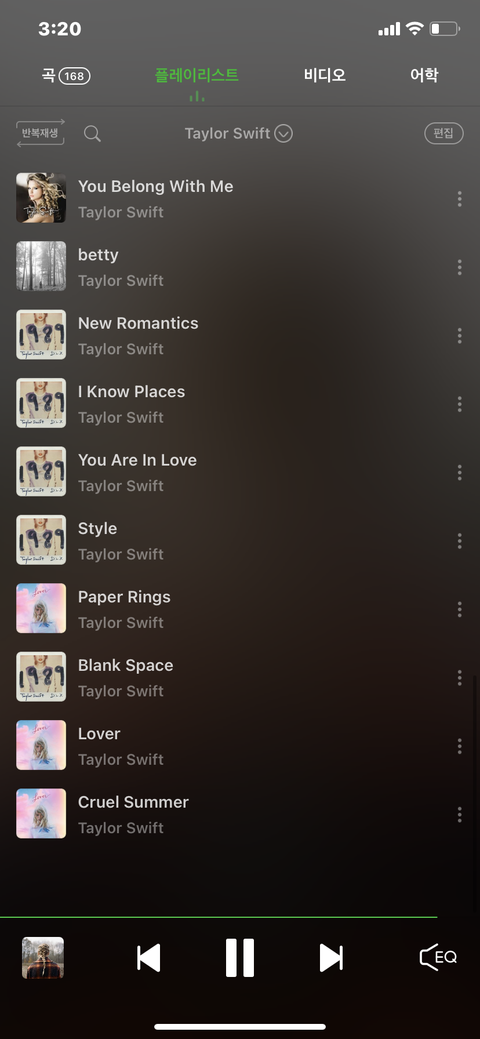
Task: Pause the current song
Action: (239, 957)
